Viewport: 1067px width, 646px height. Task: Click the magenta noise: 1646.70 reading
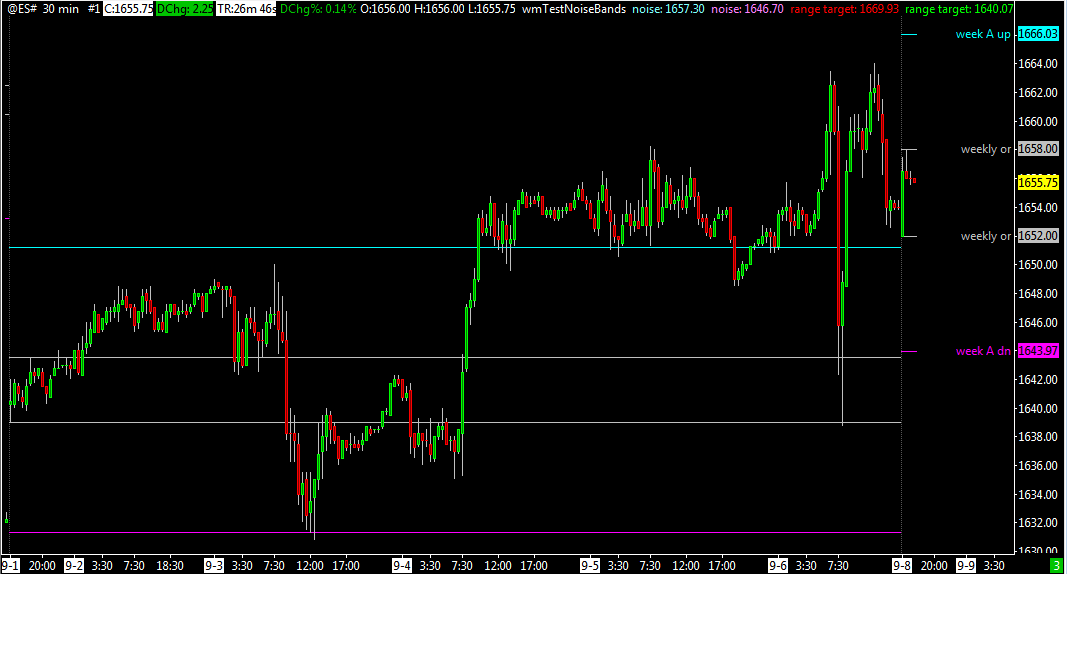[747, 9]
